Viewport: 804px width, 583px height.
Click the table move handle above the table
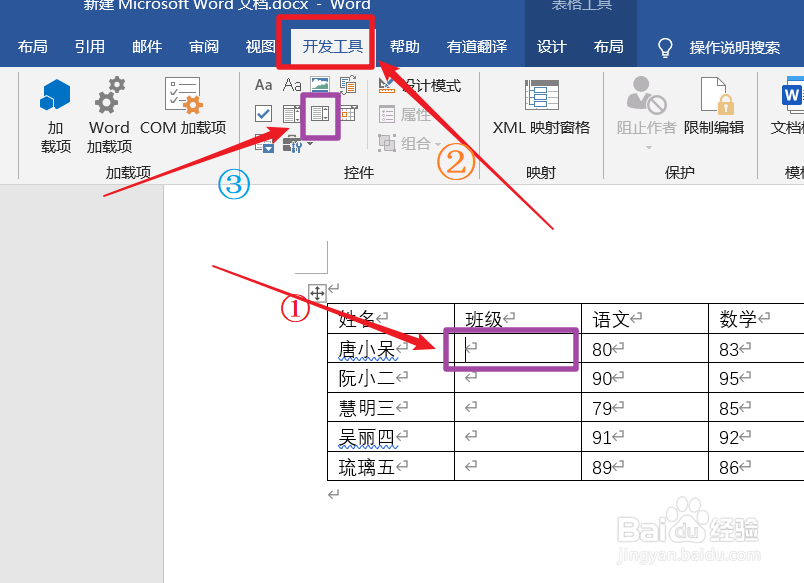(316, 292)
